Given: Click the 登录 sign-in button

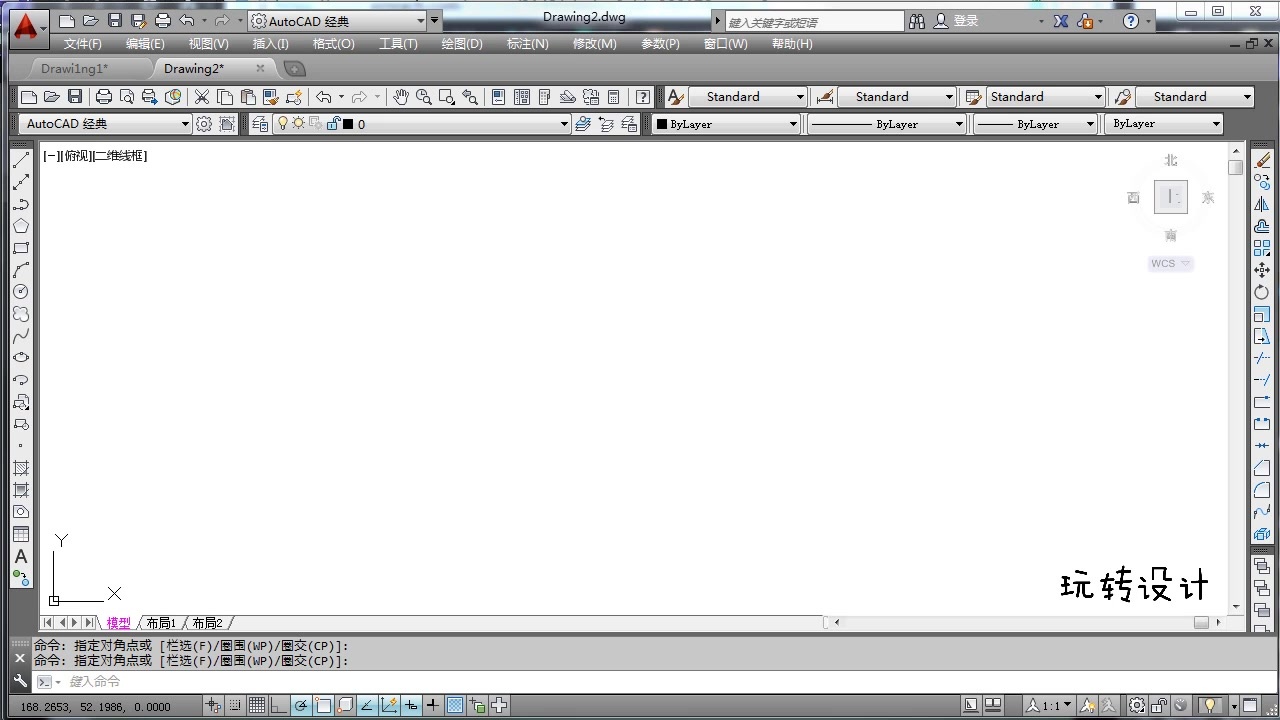Looking at the screenshot, I should [x=957, y=21].
